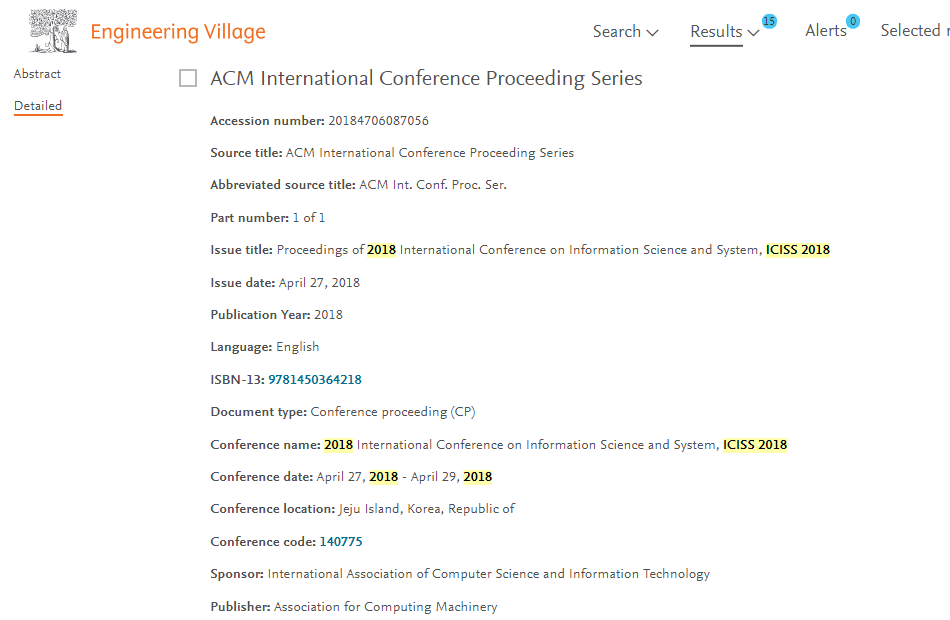Open the Selected records menu
The height and width of the screenshot is (620, 950).
pyautogui.click(x=914, y=30)
